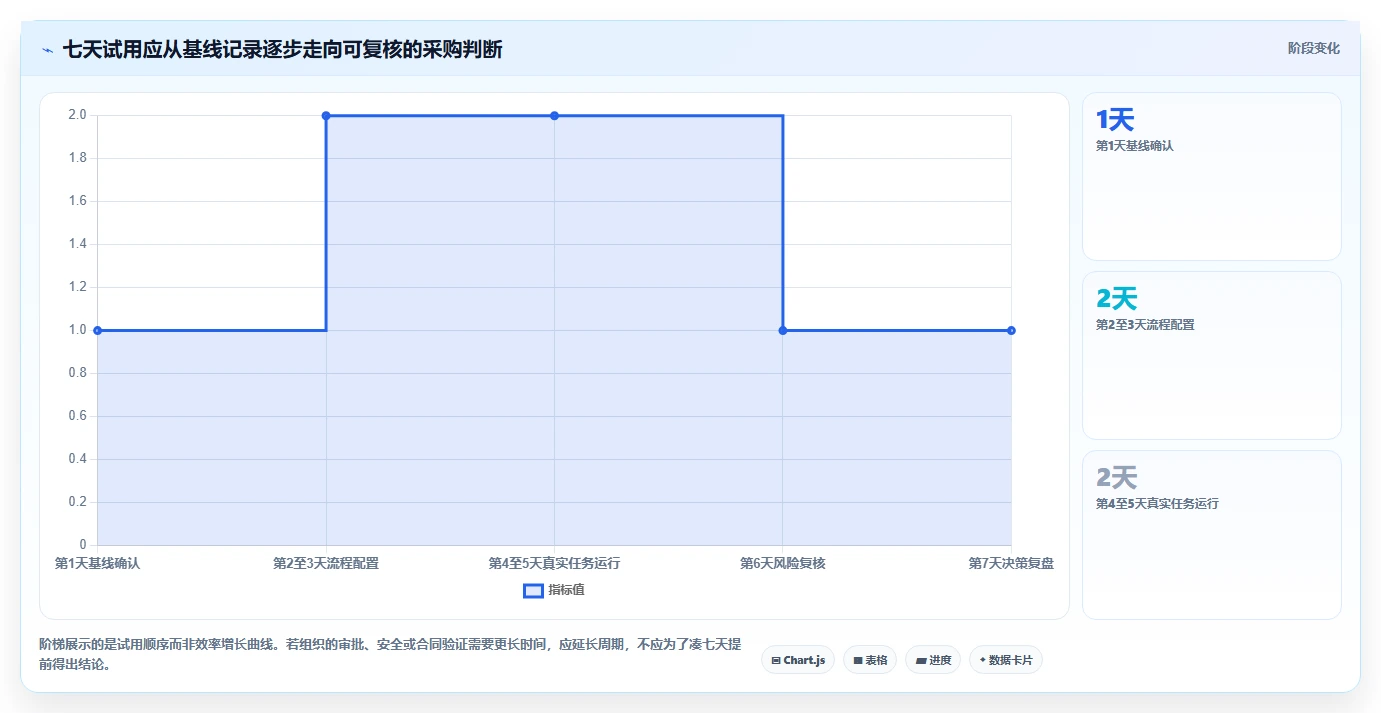This screenshot has width=1381, height=713.
Task: Click data point above 第2至3天流程配置
Action: [x=326, y=115]
